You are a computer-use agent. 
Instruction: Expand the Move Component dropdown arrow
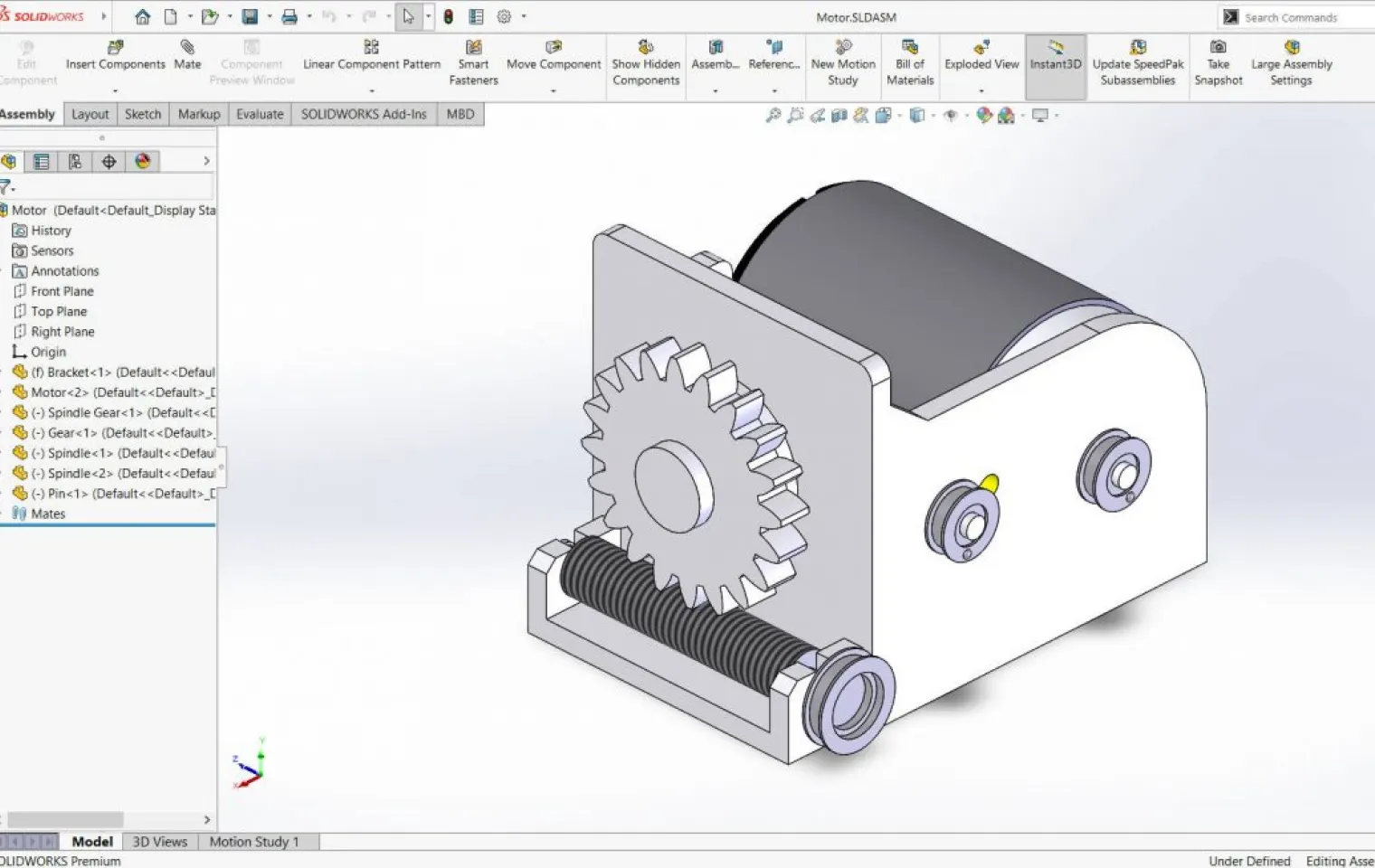pos(554,90)
